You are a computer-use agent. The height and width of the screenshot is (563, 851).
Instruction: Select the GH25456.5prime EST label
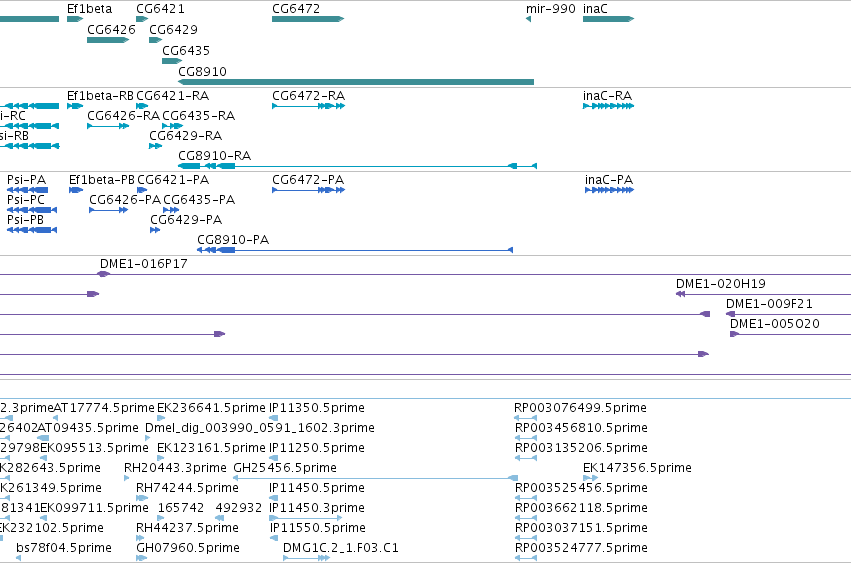(285, 468)
